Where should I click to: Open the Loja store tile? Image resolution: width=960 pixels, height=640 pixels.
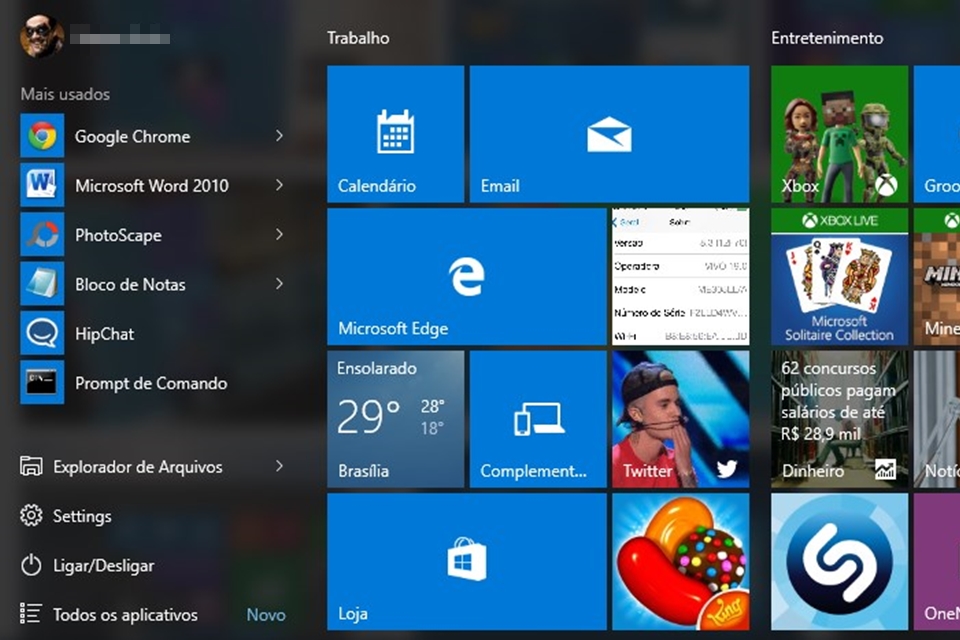point(467,562)
